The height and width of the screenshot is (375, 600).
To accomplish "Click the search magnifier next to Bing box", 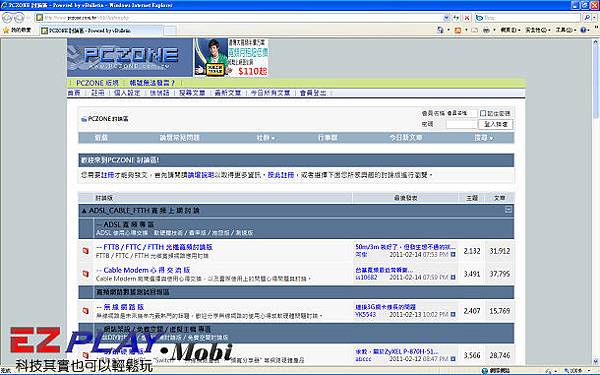I will 587,18.
